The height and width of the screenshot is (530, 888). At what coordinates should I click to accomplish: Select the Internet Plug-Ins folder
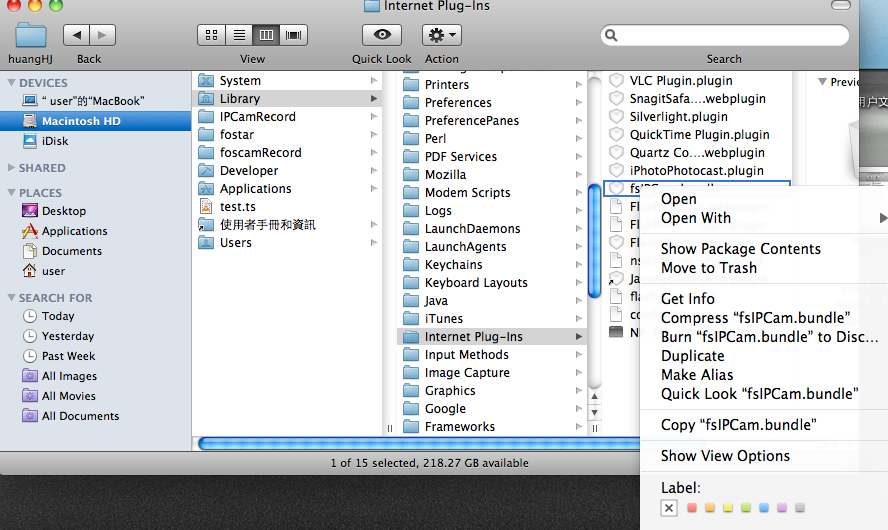click(492, 337)
